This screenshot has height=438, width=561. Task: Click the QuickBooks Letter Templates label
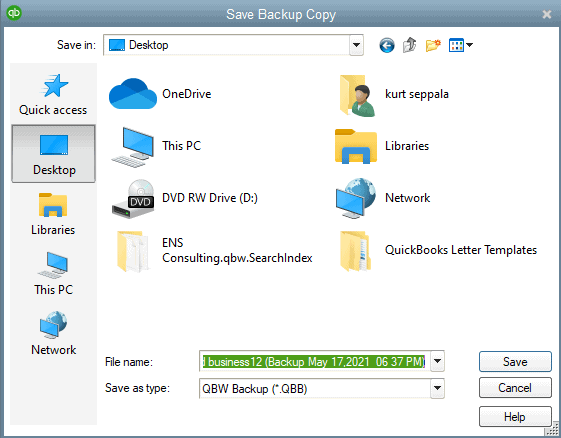(461, 250)
